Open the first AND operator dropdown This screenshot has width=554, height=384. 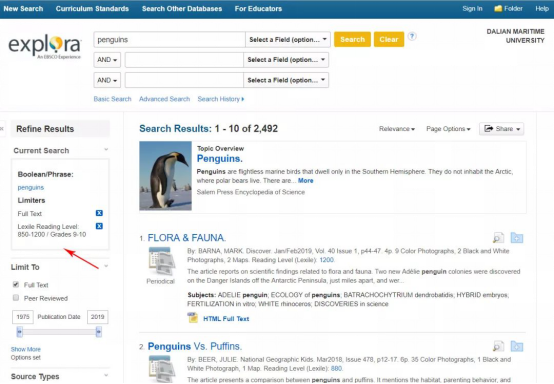[x=107, y=60]
